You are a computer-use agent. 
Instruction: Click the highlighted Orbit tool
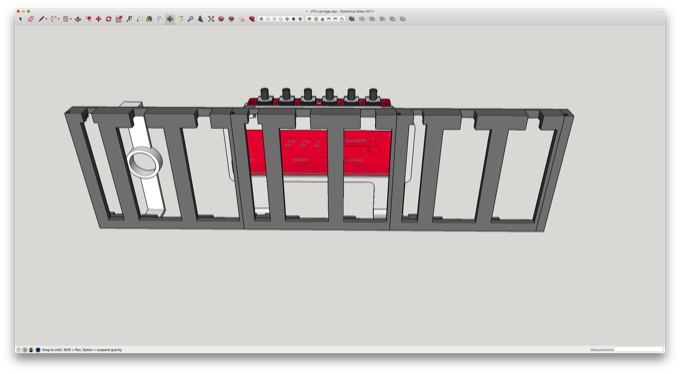click(x=170, y=19)
